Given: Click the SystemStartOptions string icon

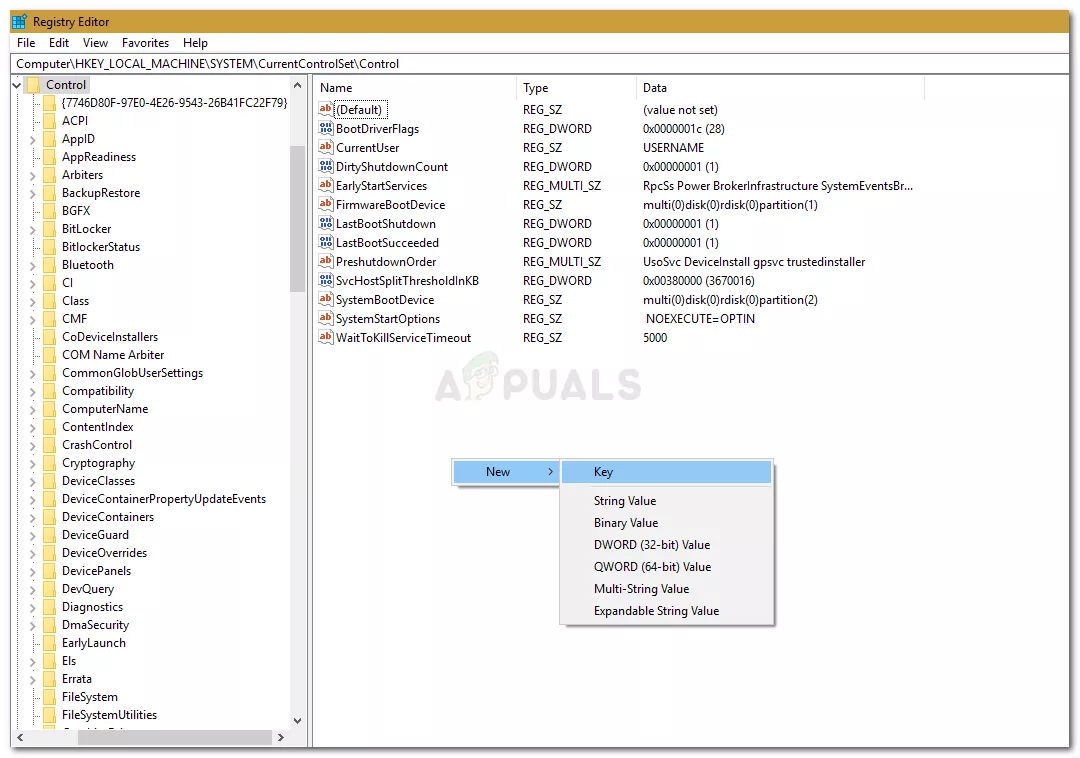Looking at the screenshot, I should (326, 318).
